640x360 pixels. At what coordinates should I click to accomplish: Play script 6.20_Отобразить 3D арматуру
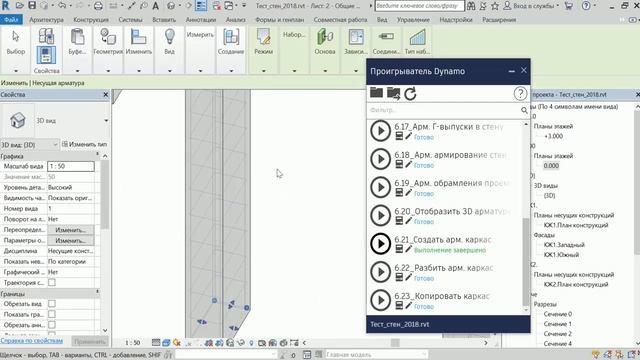(380, 216)
